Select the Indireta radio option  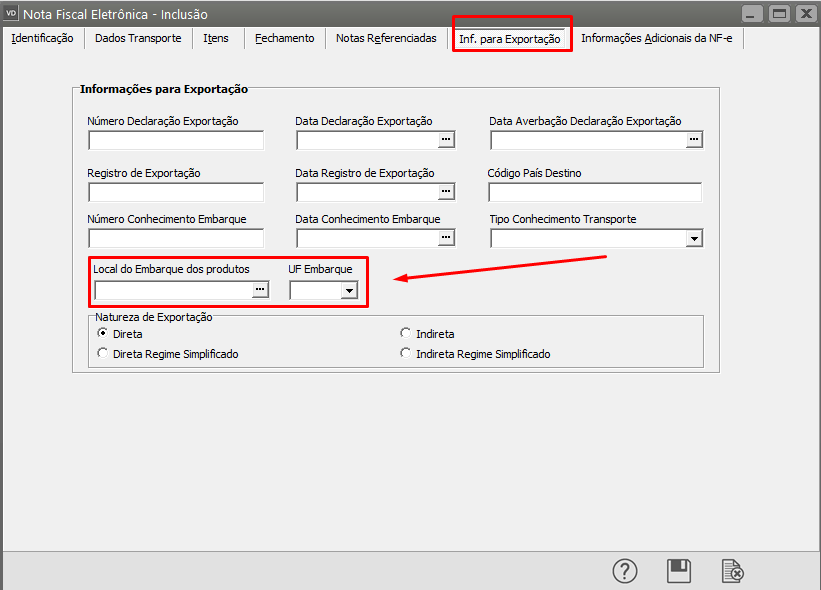[x=405, y=333]
